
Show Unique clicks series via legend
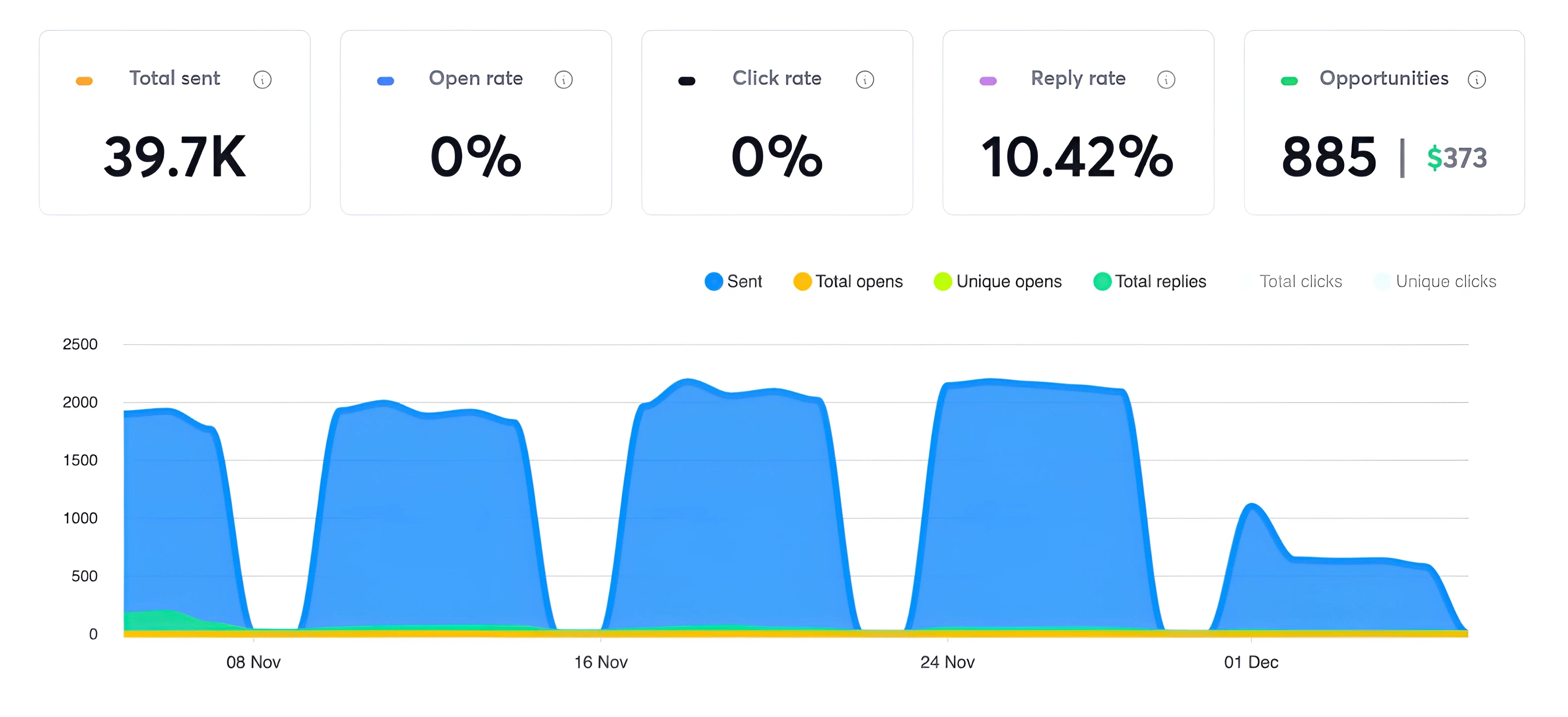click(x=1445, y=282)
